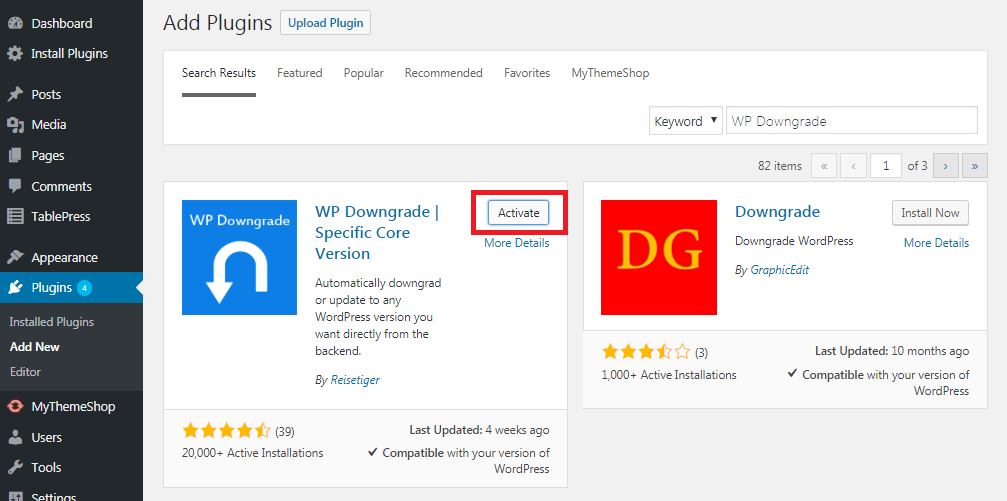Click 1,000+ Active Installations text

[x=669, y=374]
